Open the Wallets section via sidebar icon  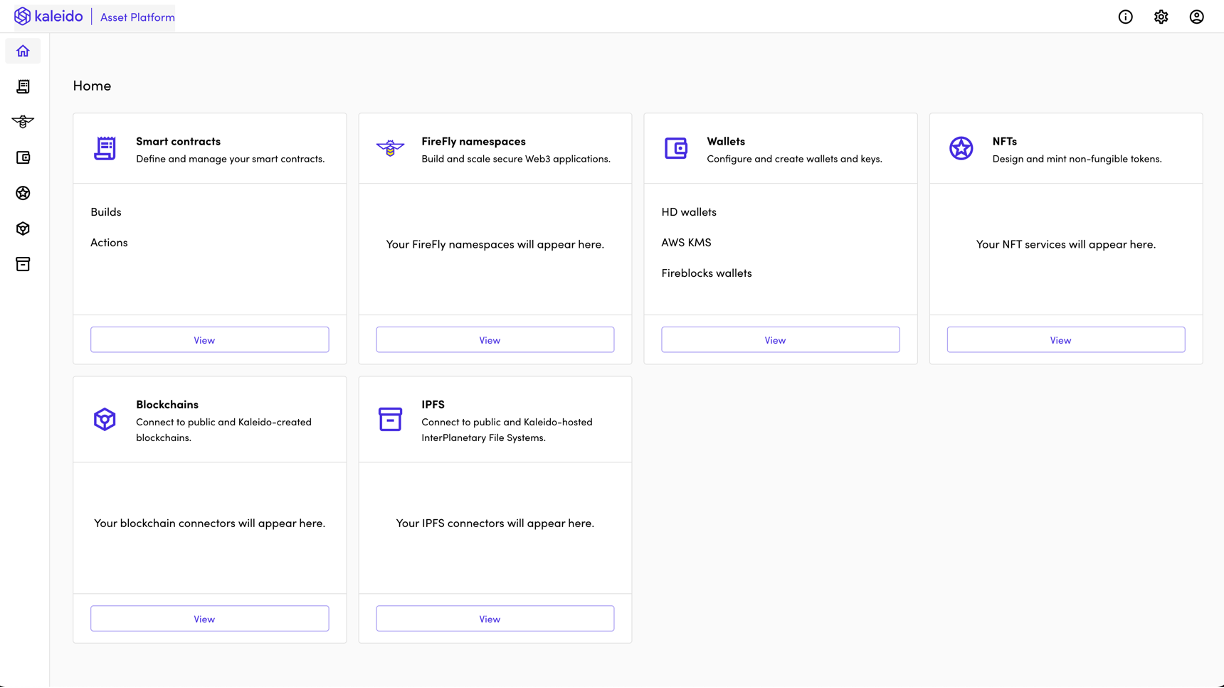click(x=22, y=157)
